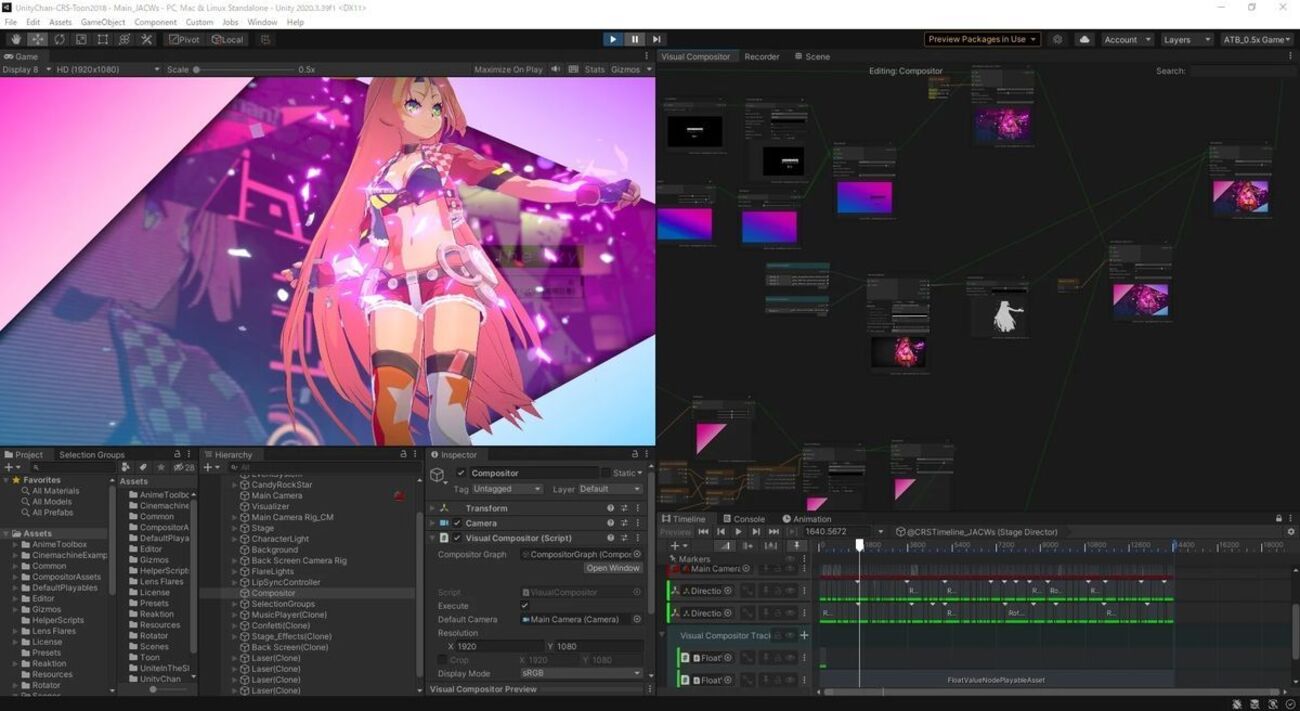
Task: Open the Jobs menu
Action: [x=230, y=22]
